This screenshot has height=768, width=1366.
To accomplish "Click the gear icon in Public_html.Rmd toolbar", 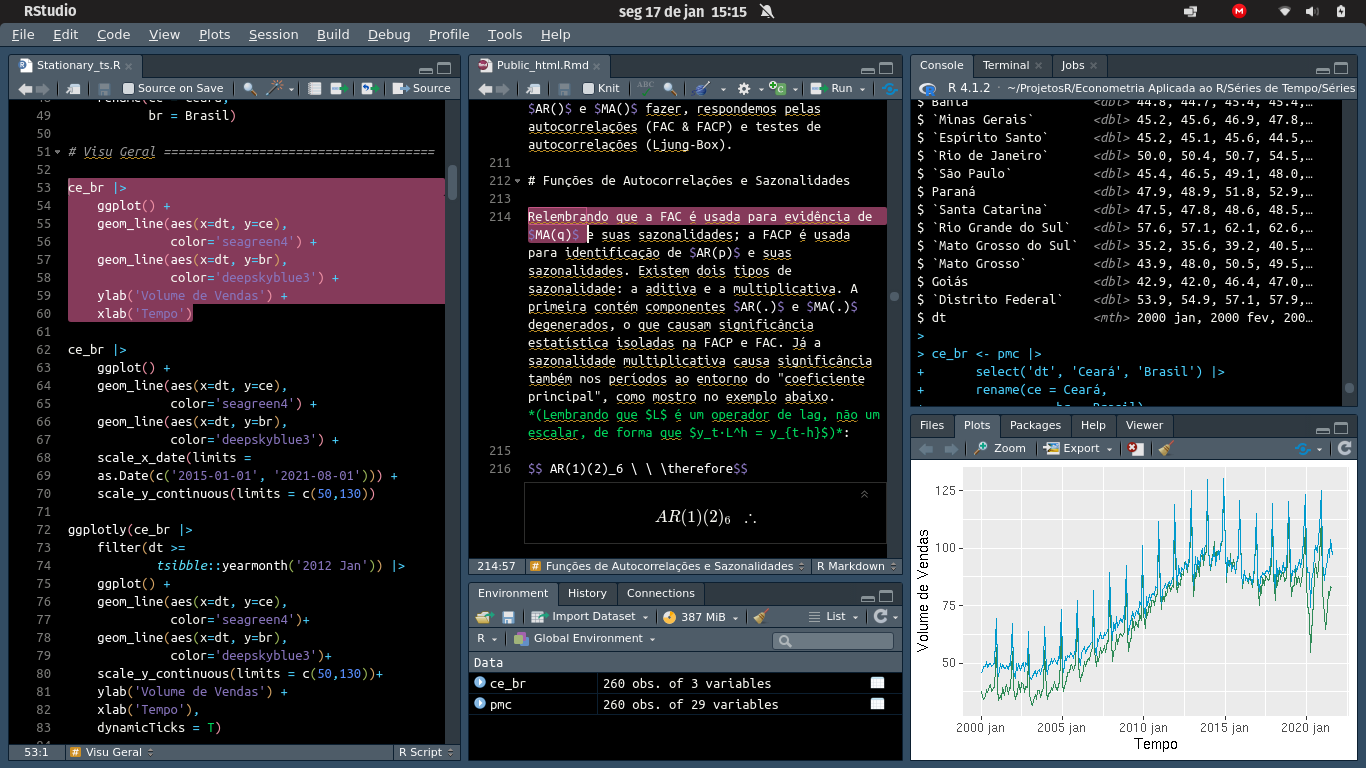I will (744, 88).
